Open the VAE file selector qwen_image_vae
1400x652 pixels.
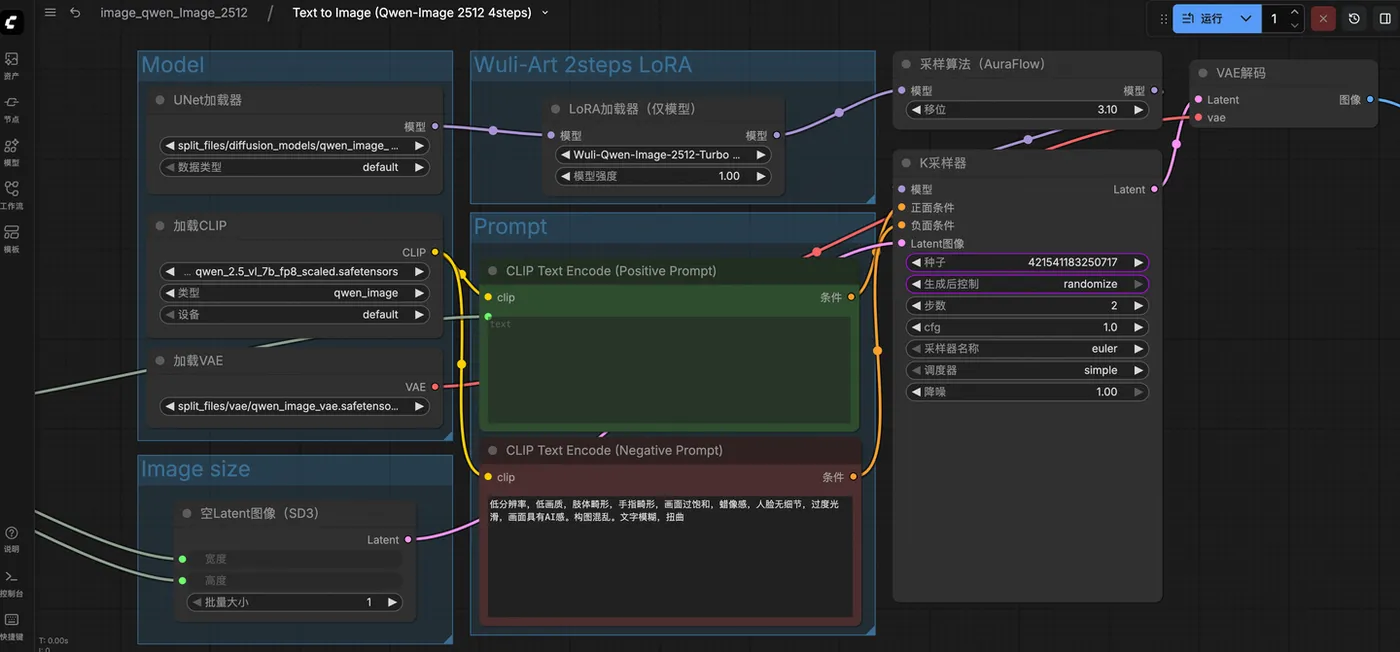coord(295,406)
